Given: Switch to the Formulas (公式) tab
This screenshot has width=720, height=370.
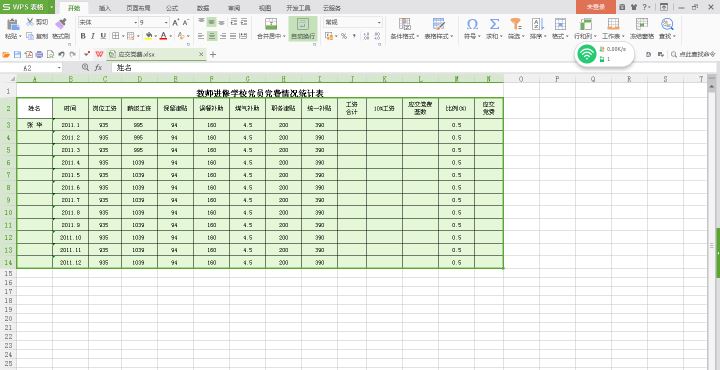Looking at the screenshot, I should [172, 8].
